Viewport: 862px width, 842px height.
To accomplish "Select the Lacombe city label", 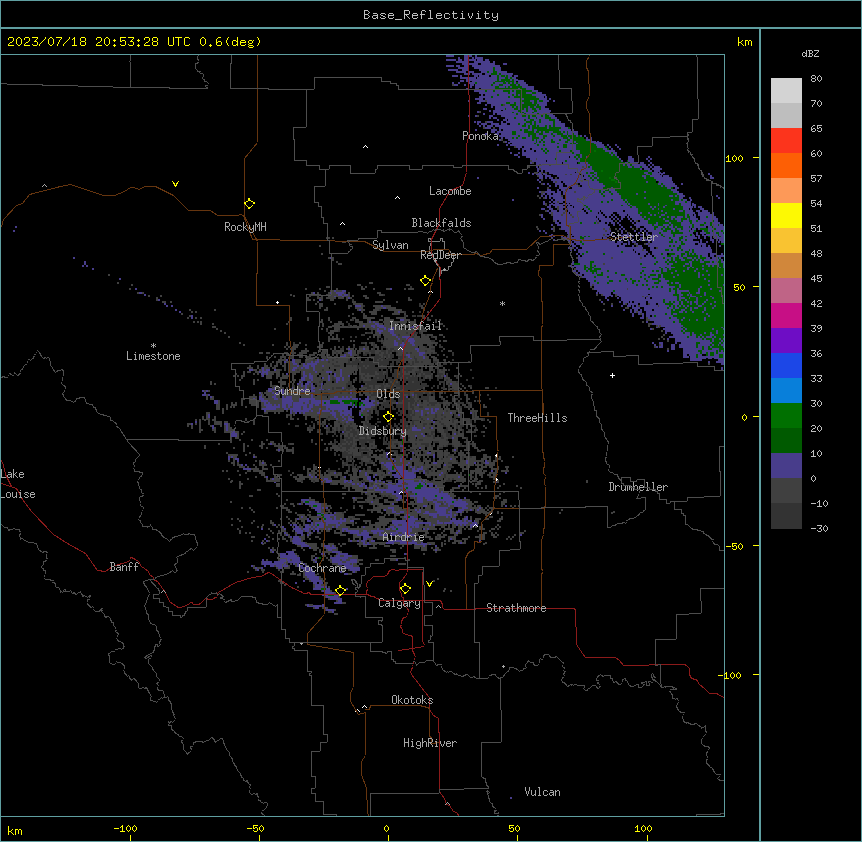I will (450, 191).
